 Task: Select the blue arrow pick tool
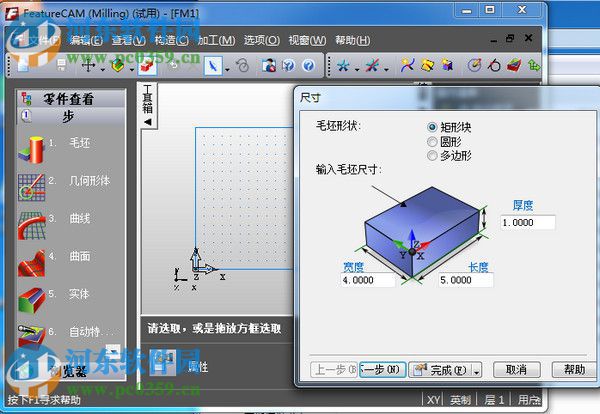click(x=213, y=66)
